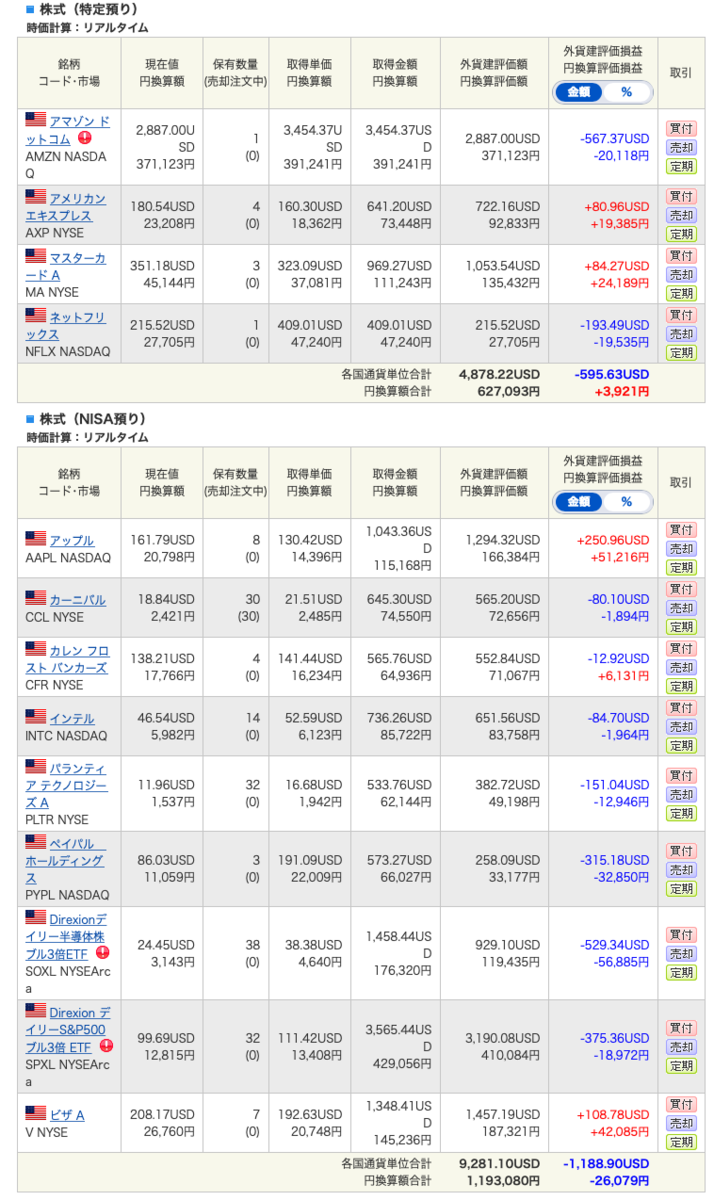This screenshot has height=1200, width=714.
Task: Click 定期 for MA Mastercard
Action: click(x=681, y=293)
